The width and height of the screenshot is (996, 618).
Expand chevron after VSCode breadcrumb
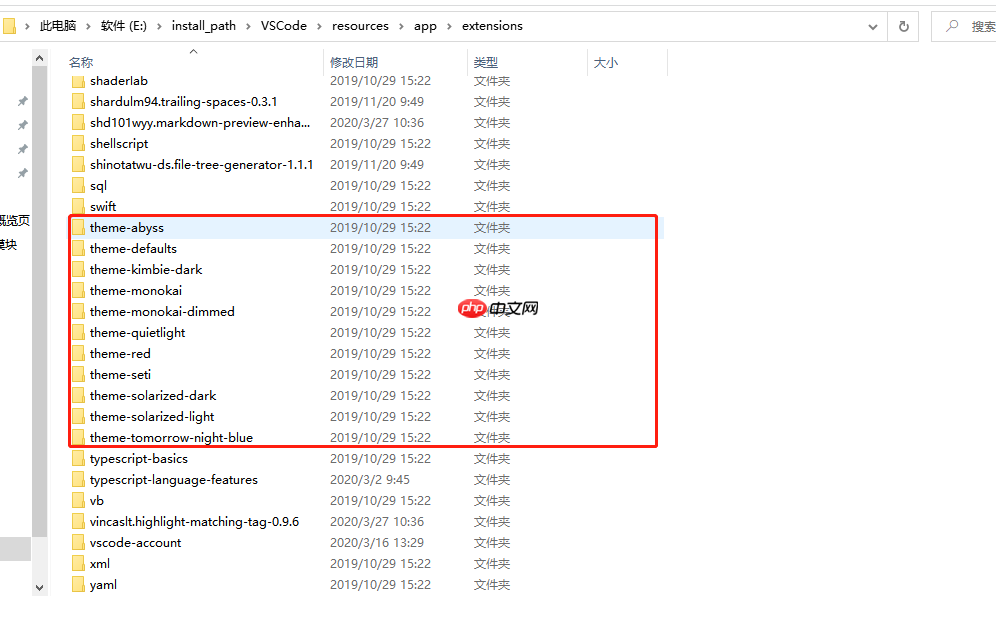[319, 27]
